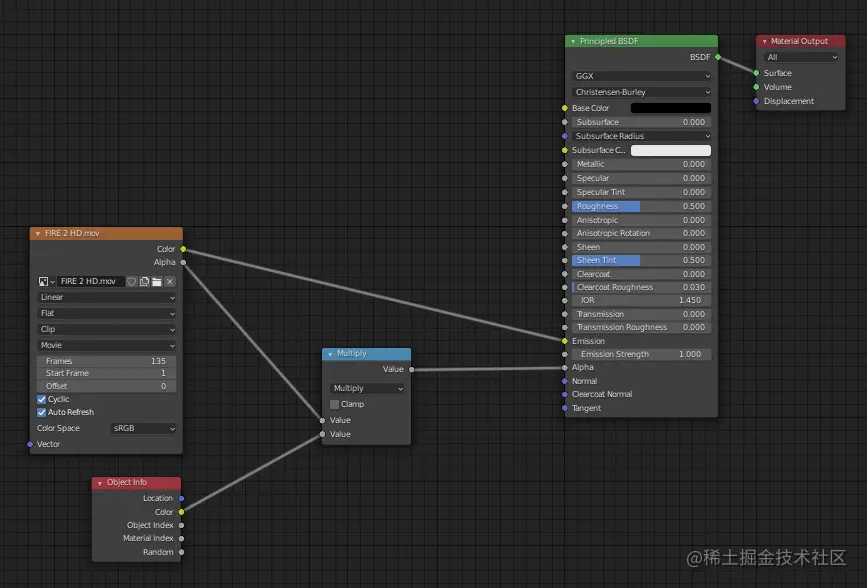
Task: Collapse the Multiply node
Action: (x=330, y=354)
